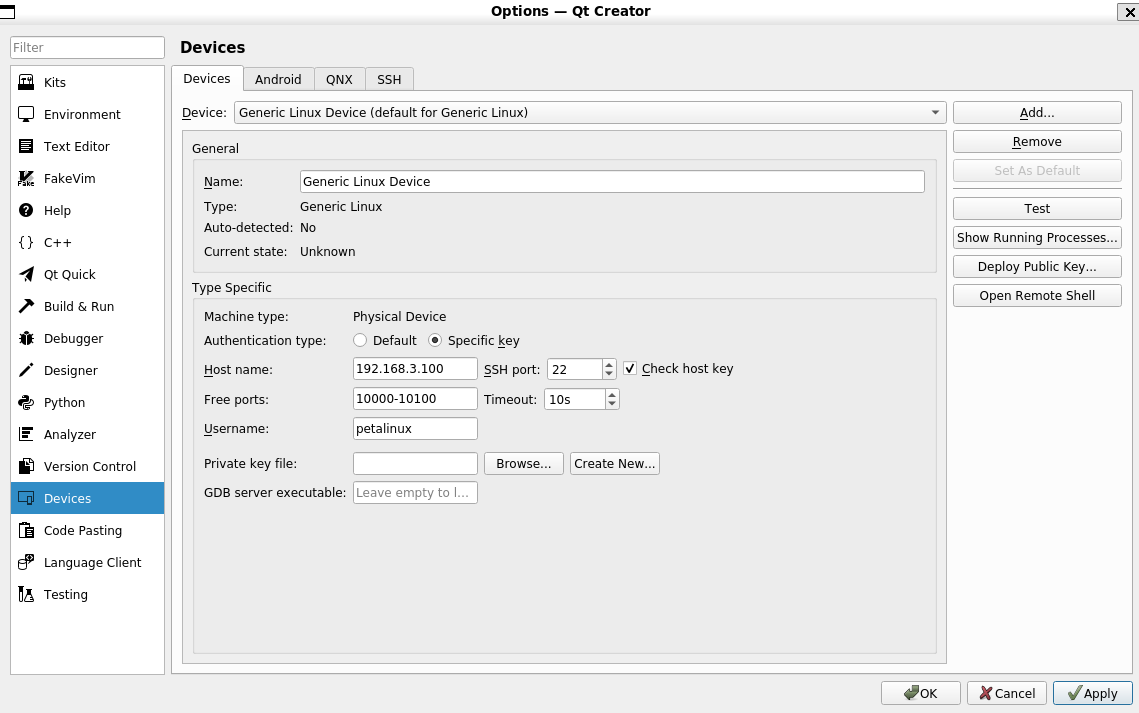Open the Help question-mark icon
1139x713 pixels.
(x=26, y=210)
